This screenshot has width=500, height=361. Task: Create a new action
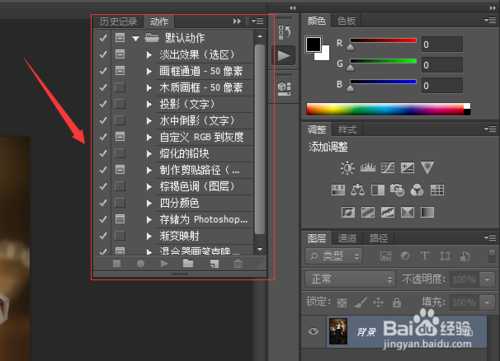point(214,264)
